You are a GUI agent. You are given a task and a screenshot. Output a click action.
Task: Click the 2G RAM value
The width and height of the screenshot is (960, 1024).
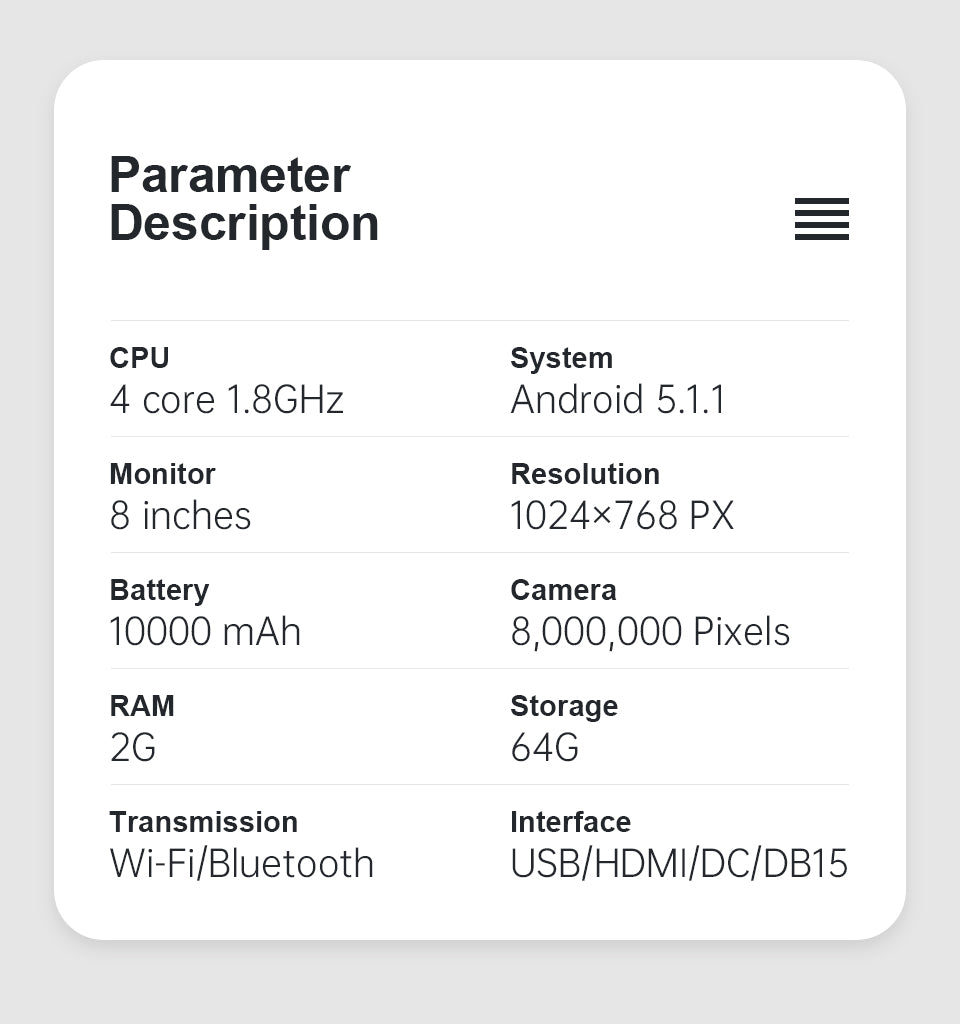[133, 748]
